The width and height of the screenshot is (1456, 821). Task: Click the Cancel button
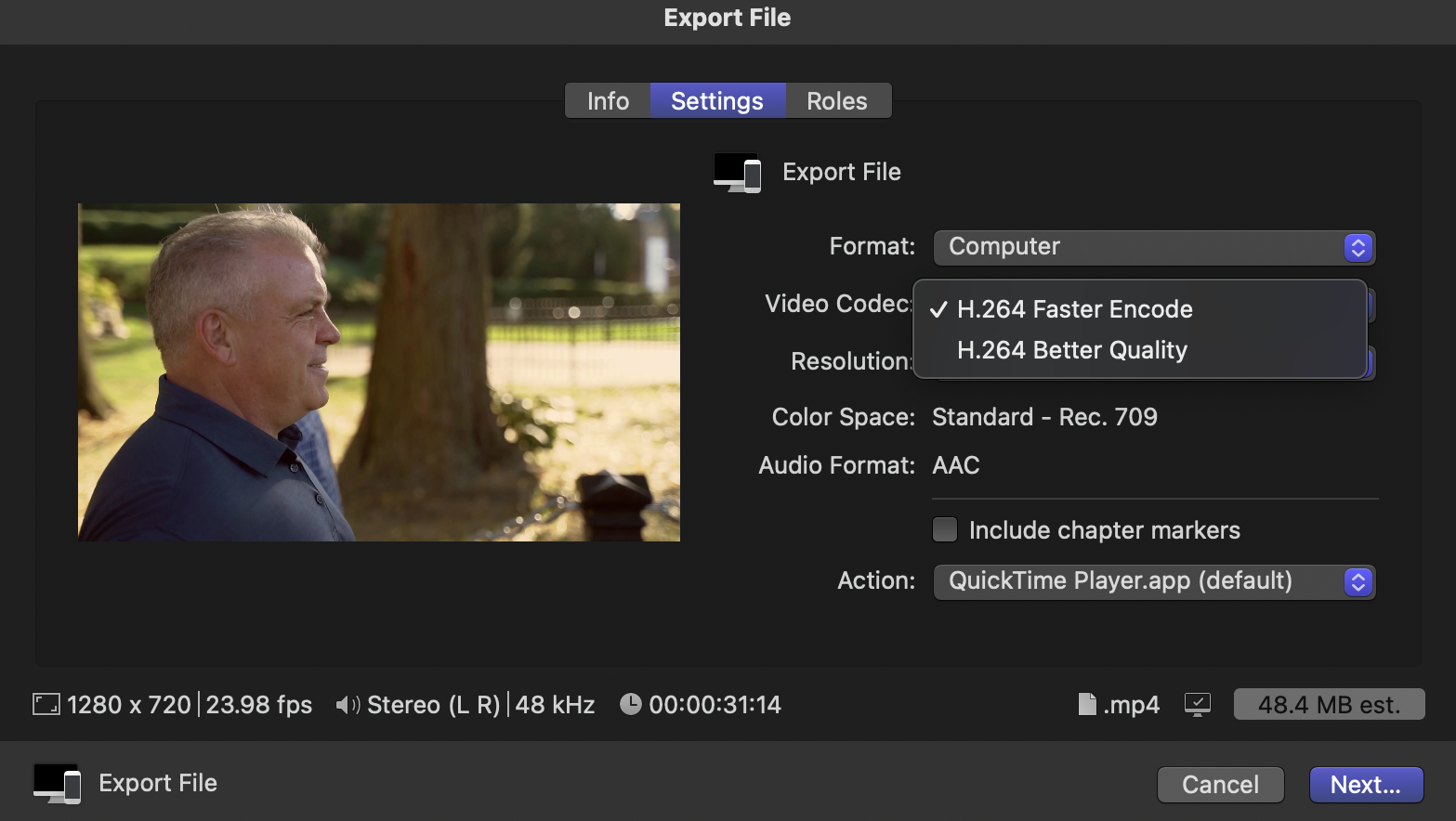[x=1220, y=785]
